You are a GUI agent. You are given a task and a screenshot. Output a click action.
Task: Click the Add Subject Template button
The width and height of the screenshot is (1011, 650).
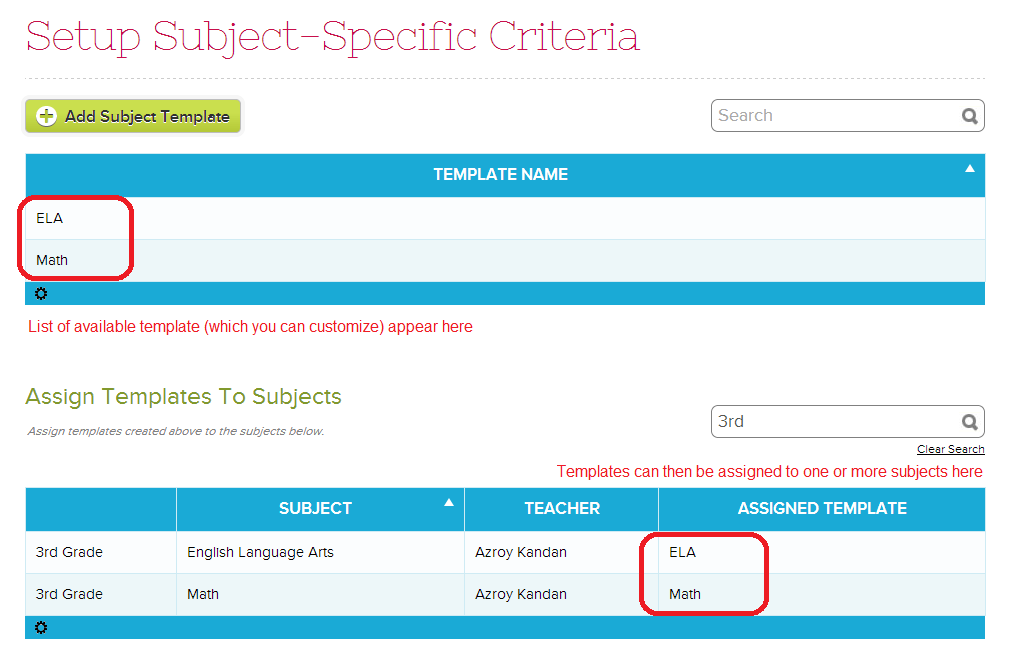pos(146,116)
